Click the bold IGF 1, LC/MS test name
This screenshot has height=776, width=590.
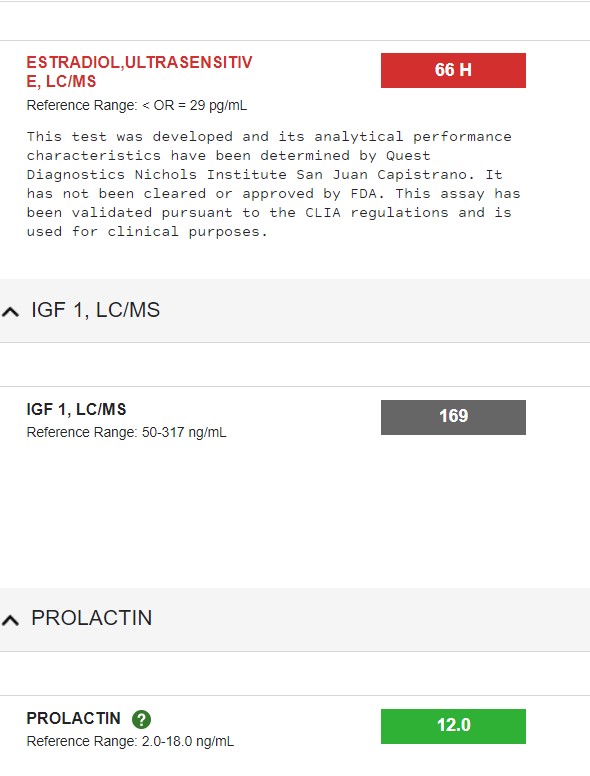(76, 409)
